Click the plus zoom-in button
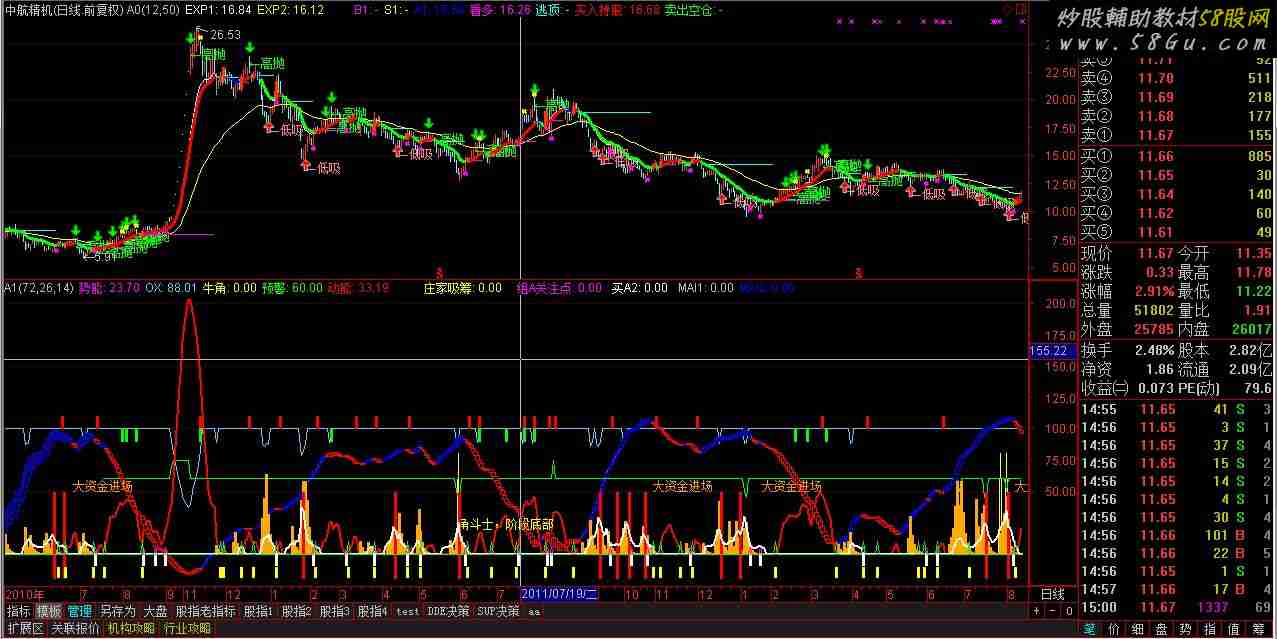The width and height of the screenshot is (1277, 639). point(1037,611)
